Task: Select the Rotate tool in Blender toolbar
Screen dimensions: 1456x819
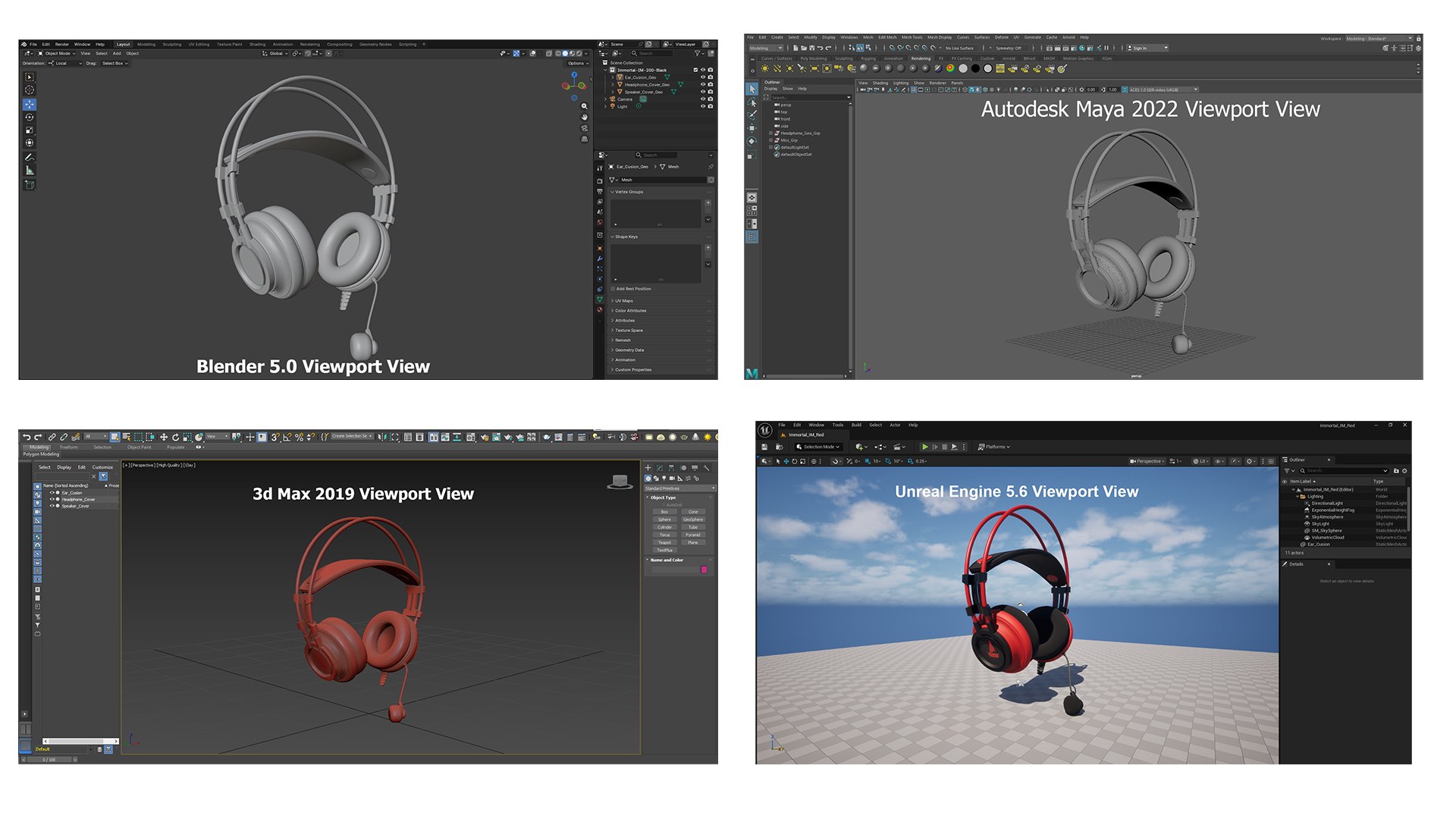Action: coord(30,118)
